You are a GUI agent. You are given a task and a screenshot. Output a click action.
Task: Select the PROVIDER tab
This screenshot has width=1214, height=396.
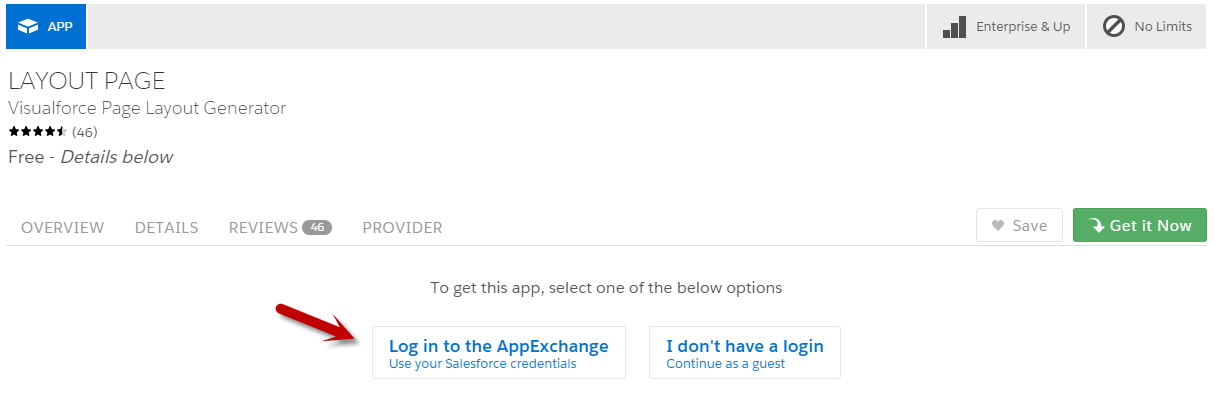[x=402, y=228]
